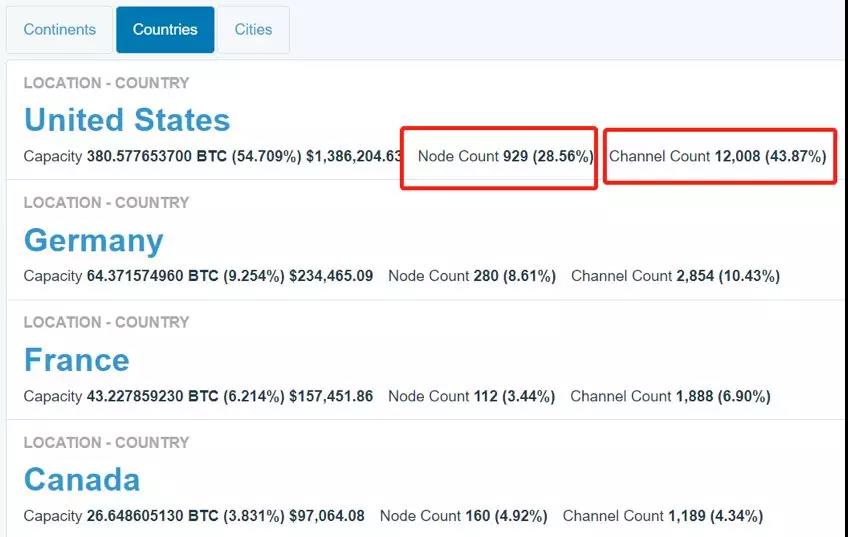This screenshot has width=848, height=537.
Task: Click Germany USD value $234,465.09
Action: click(331, 276)
